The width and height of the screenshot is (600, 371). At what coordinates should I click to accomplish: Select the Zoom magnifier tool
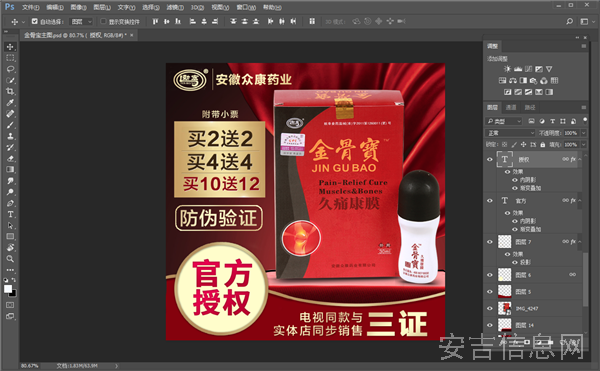10,259
